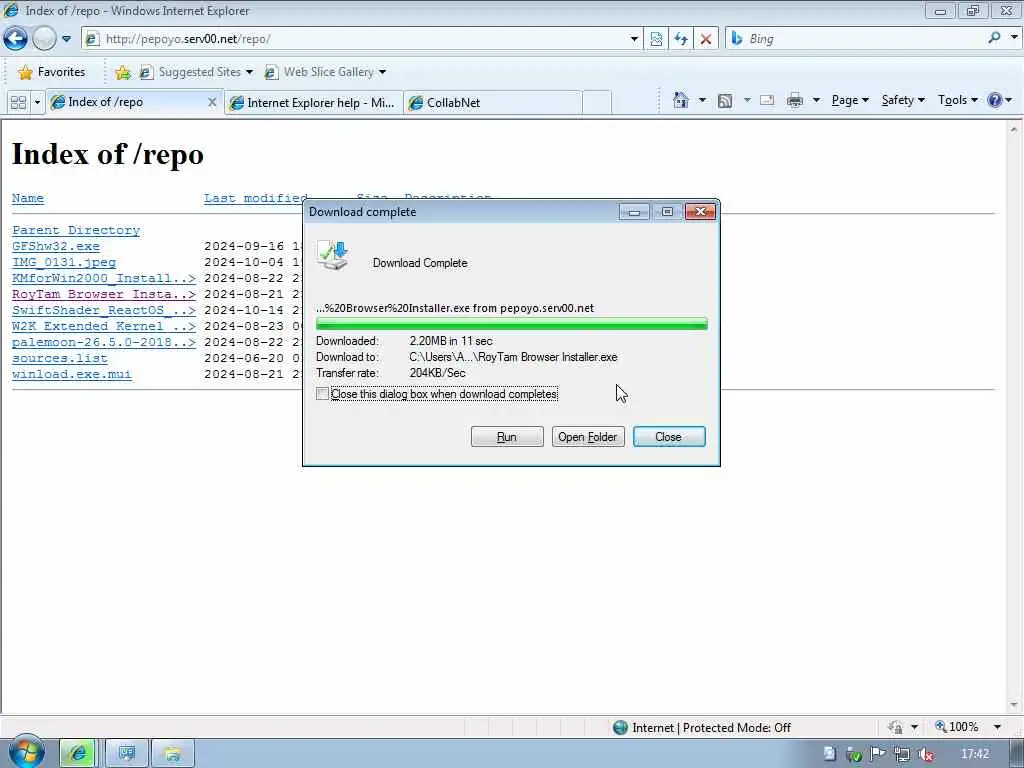This screenshot has height=768, width=1024.
Task: Click the RSS Feeds icon
Action: point(725,101)
